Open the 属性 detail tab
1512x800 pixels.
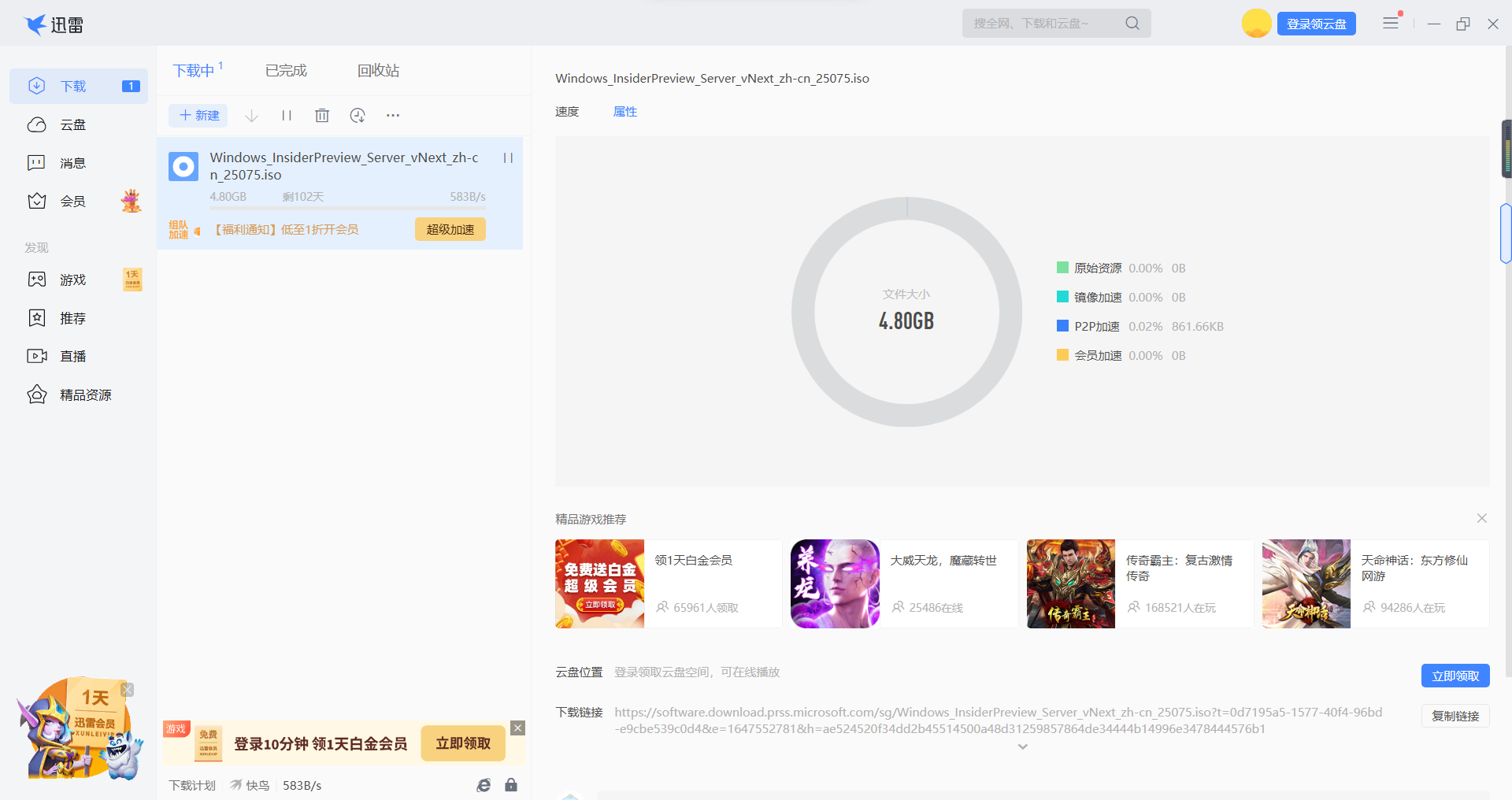(x=625, y=112)
